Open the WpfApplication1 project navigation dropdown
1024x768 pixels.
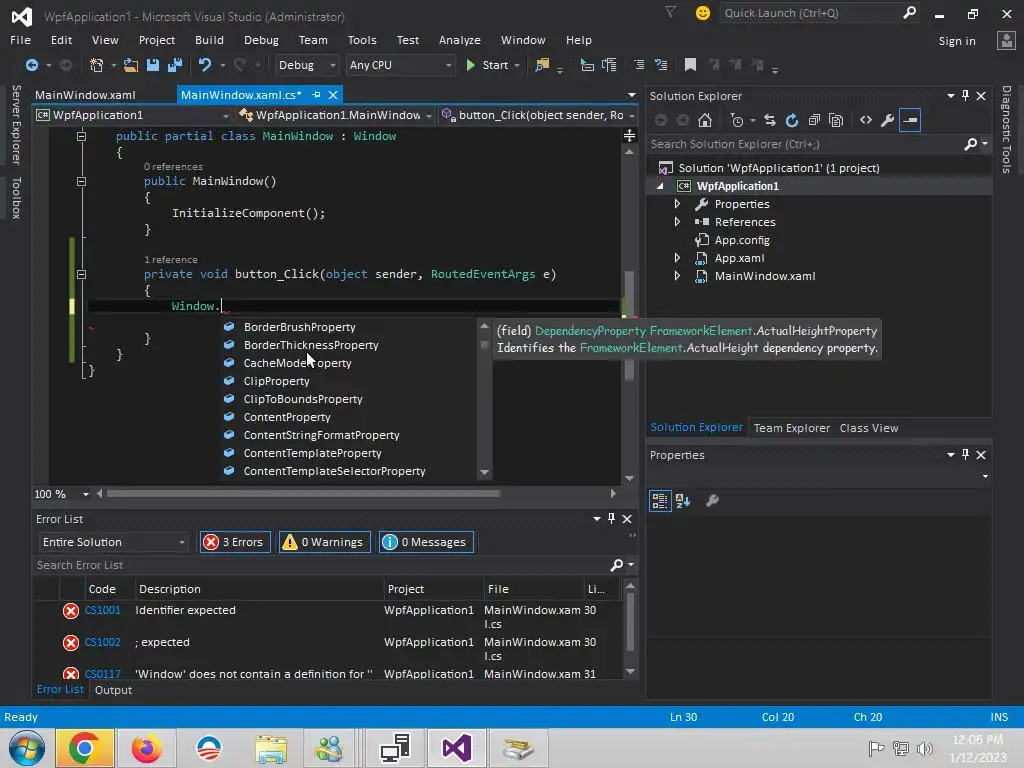tap(133, 115)
